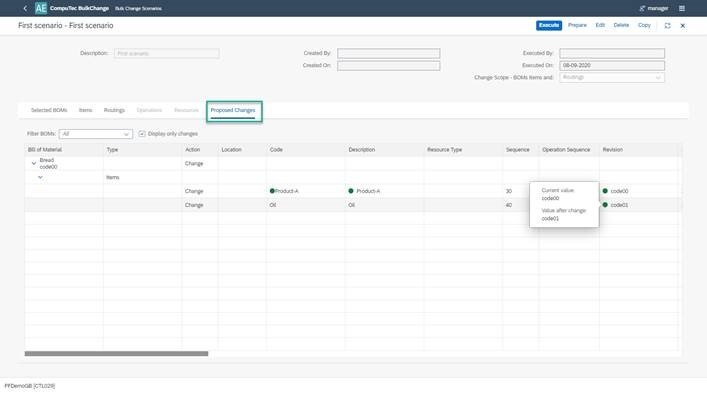Screen dimensions: 707x394
Task: Click the green dot in Product-A description
Action: [351, 191]
